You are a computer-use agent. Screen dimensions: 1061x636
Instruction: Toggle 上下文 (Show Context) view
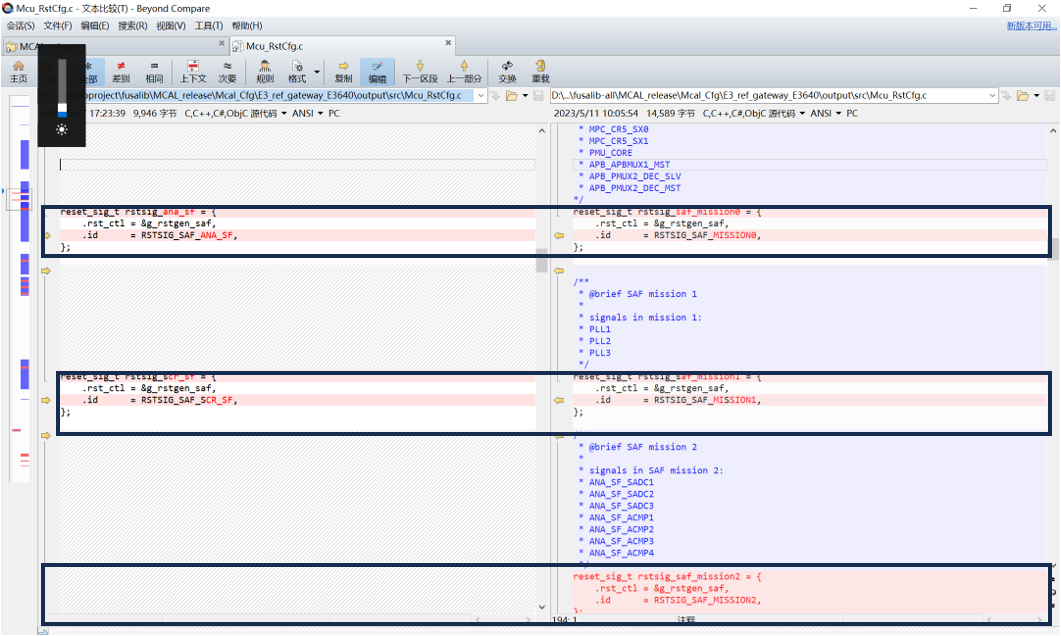[x=193, y=71]
